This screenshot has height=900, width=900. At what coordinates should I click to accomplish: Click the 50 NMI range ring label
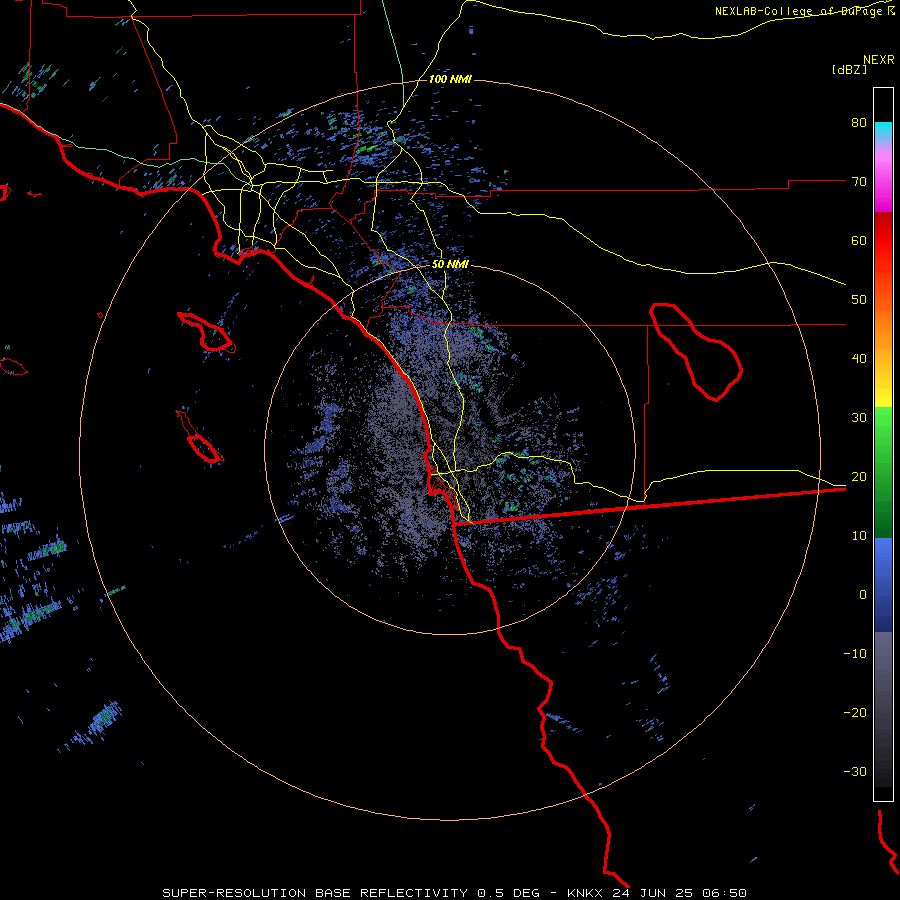click(x=450, y=265)
